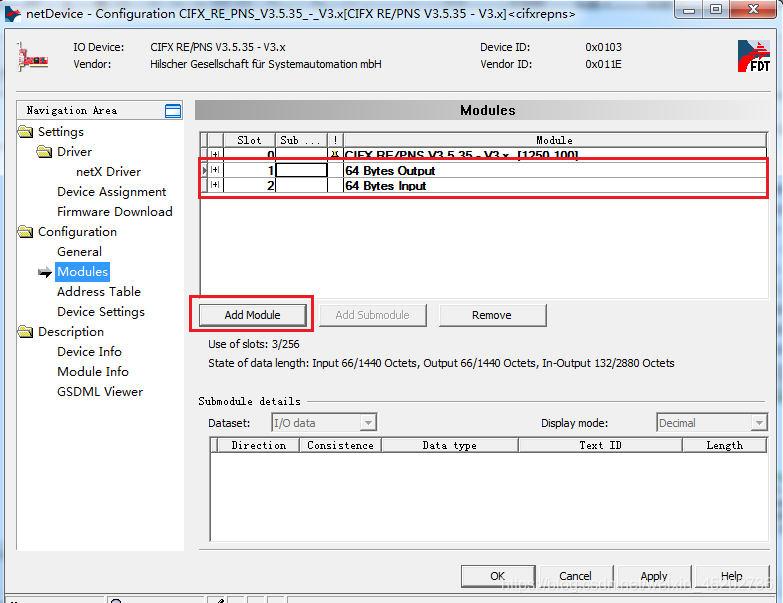Viewport: 783px width, 603px height.
Task: Click the Vendor ID value 0x011E
Action: [603, 64]
